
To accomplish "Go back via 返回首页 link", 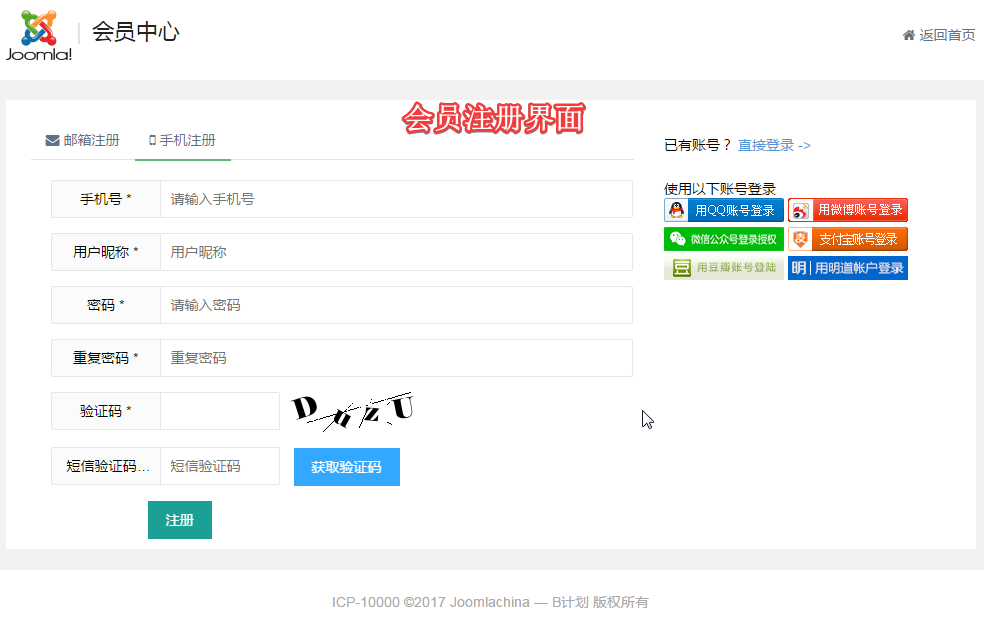I will 947,35.
